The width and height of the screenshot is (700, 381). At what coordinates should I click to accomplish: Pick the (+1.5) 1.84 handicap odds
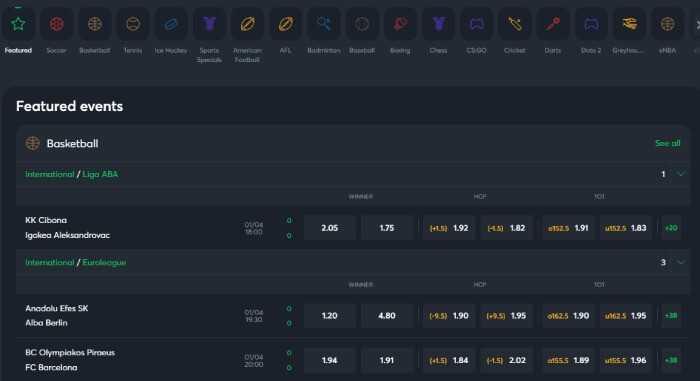(x=449, y=360)
